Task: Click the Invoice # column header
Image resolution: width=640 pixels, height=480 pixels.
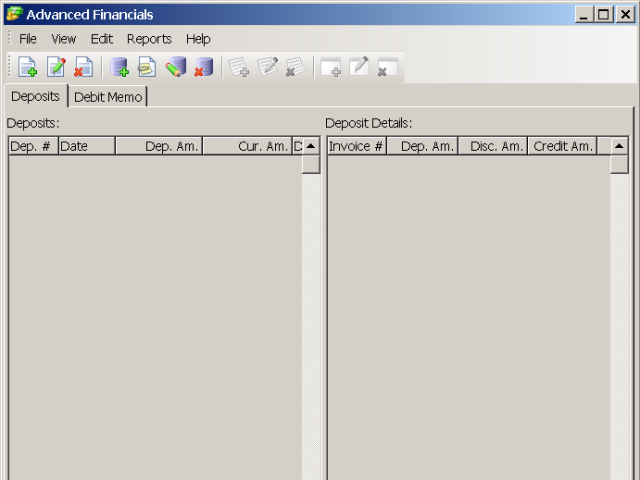Action: (x=356, y=146)
